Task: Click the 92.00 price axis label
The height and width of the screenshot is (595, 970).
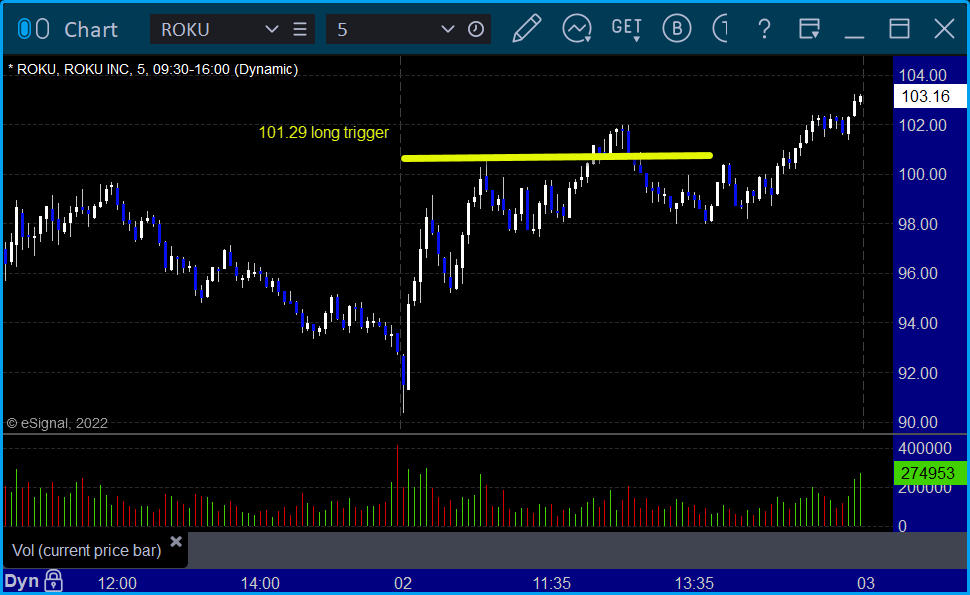Action: [x=918, y=374]
